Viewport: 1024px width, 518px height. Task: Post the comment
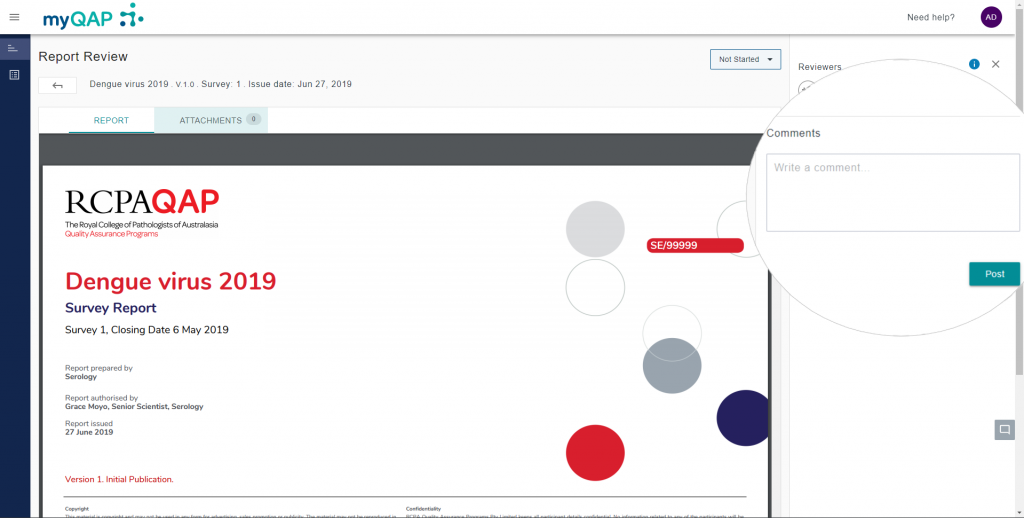coord(994,274)
